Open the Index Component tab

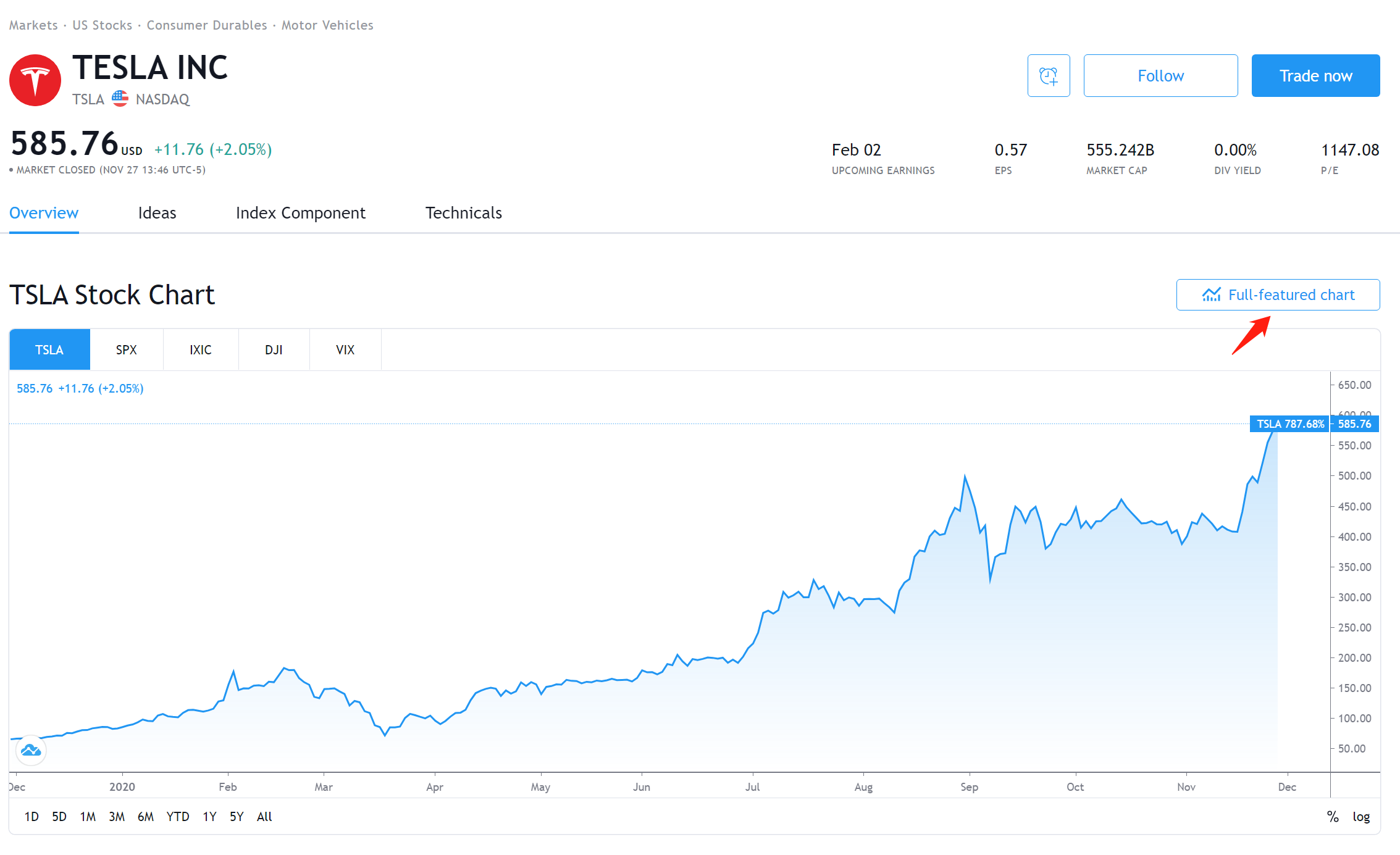pos(300,213)
